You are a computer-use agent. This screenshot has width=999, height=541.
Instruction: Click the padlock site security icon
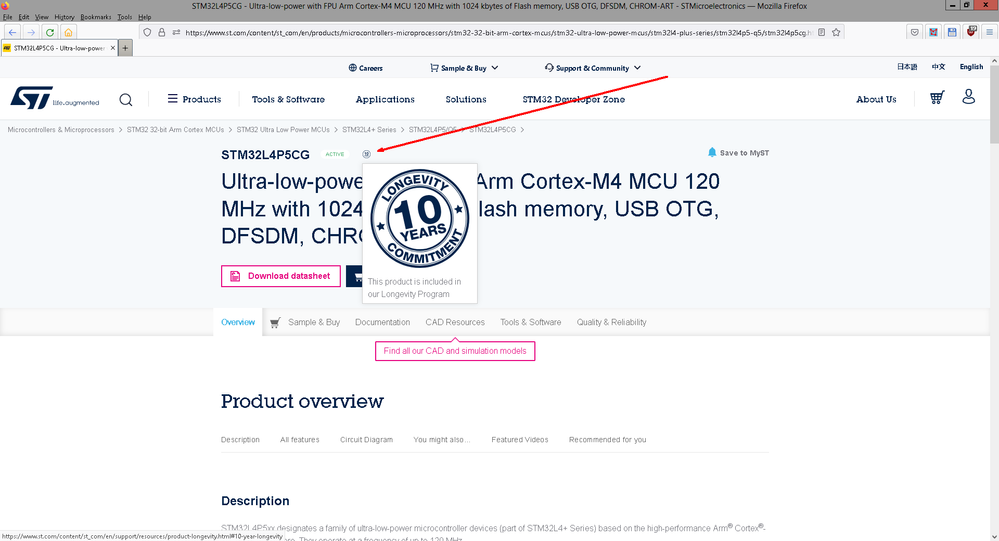click(x=162, y=32)
